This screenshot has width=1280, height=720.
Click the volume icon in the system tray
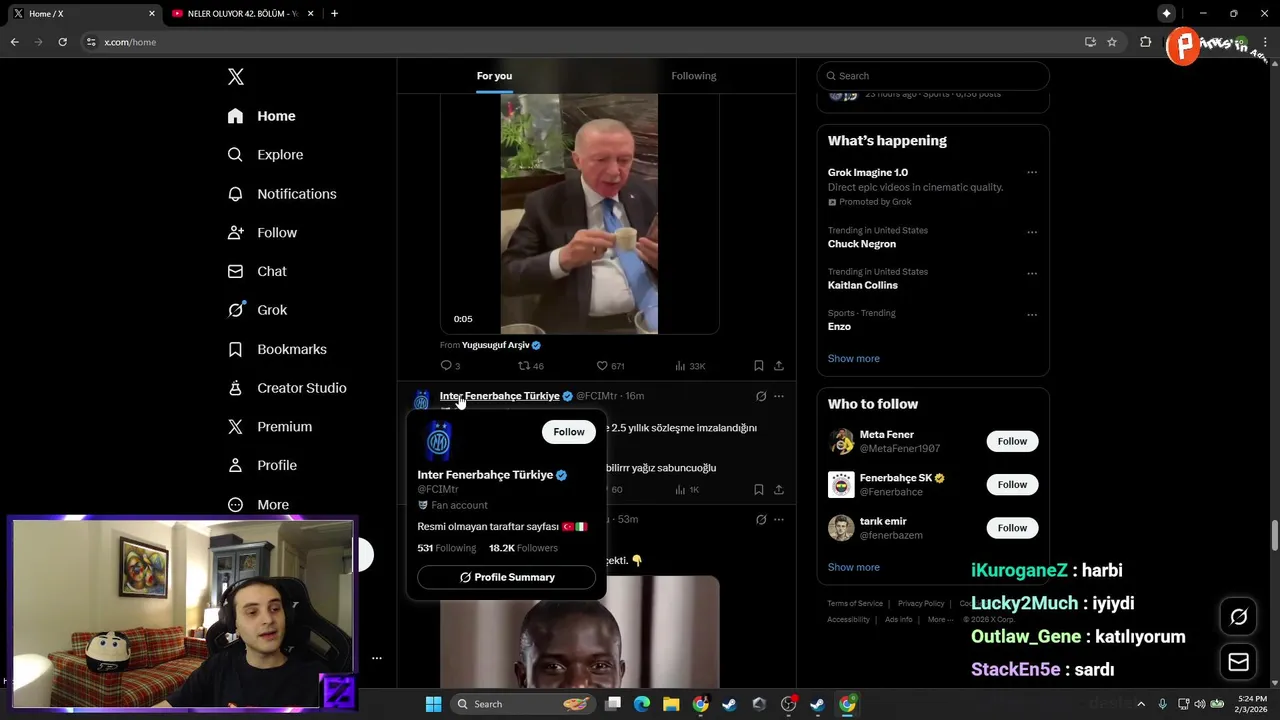pos(1200,704)
